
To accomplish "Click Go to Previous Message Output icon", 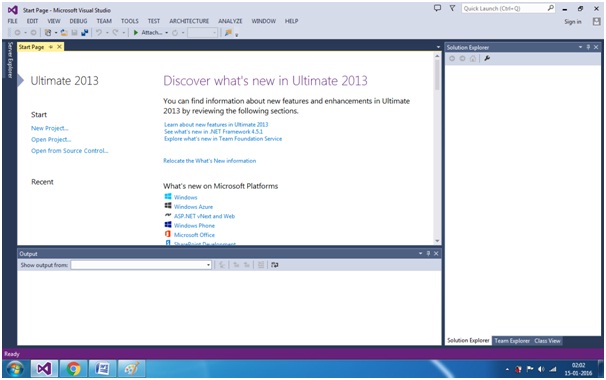I will click(x=236, y=265).
